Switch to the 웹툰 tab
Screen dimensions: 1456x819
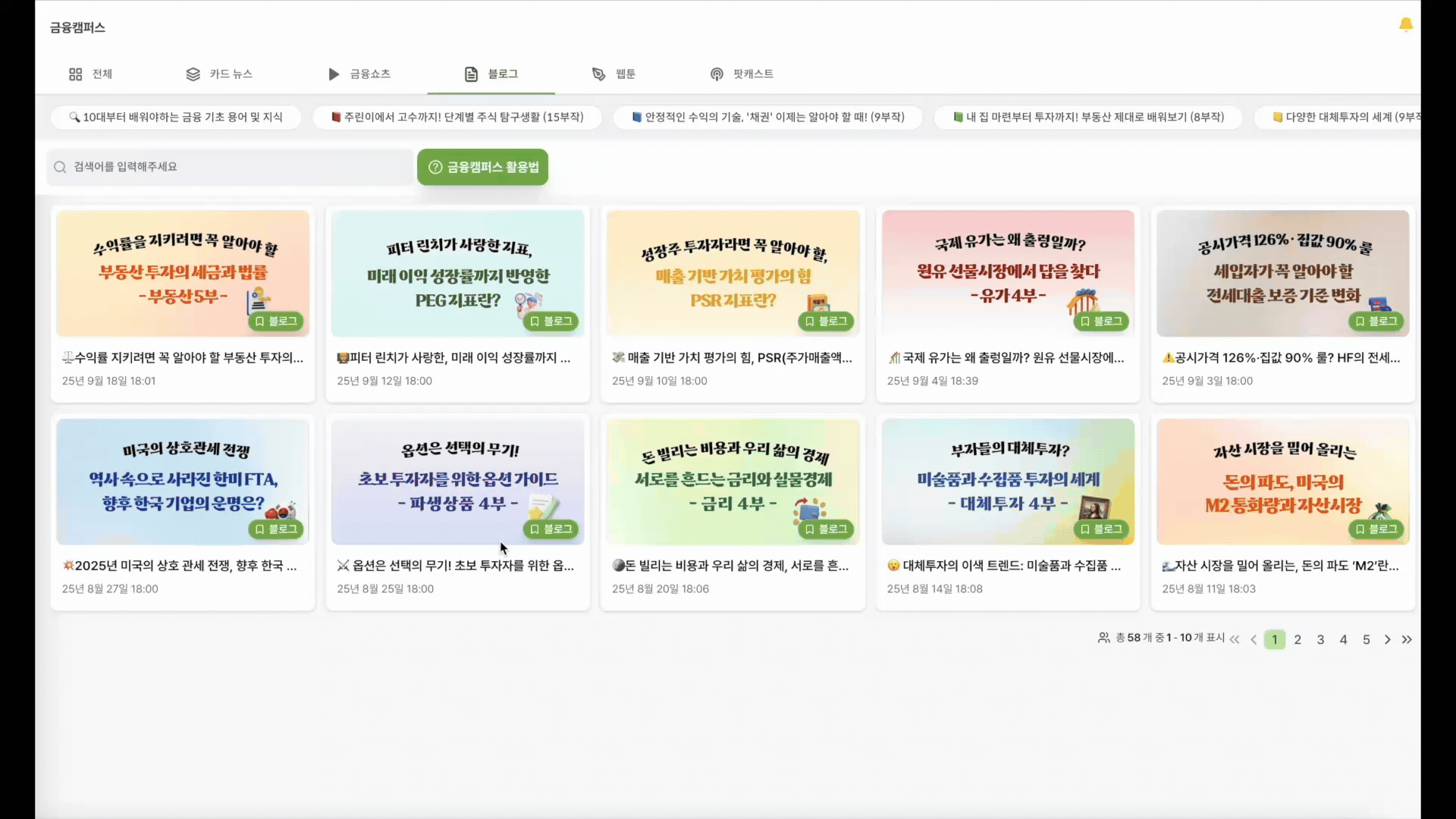tap(614, 74)
